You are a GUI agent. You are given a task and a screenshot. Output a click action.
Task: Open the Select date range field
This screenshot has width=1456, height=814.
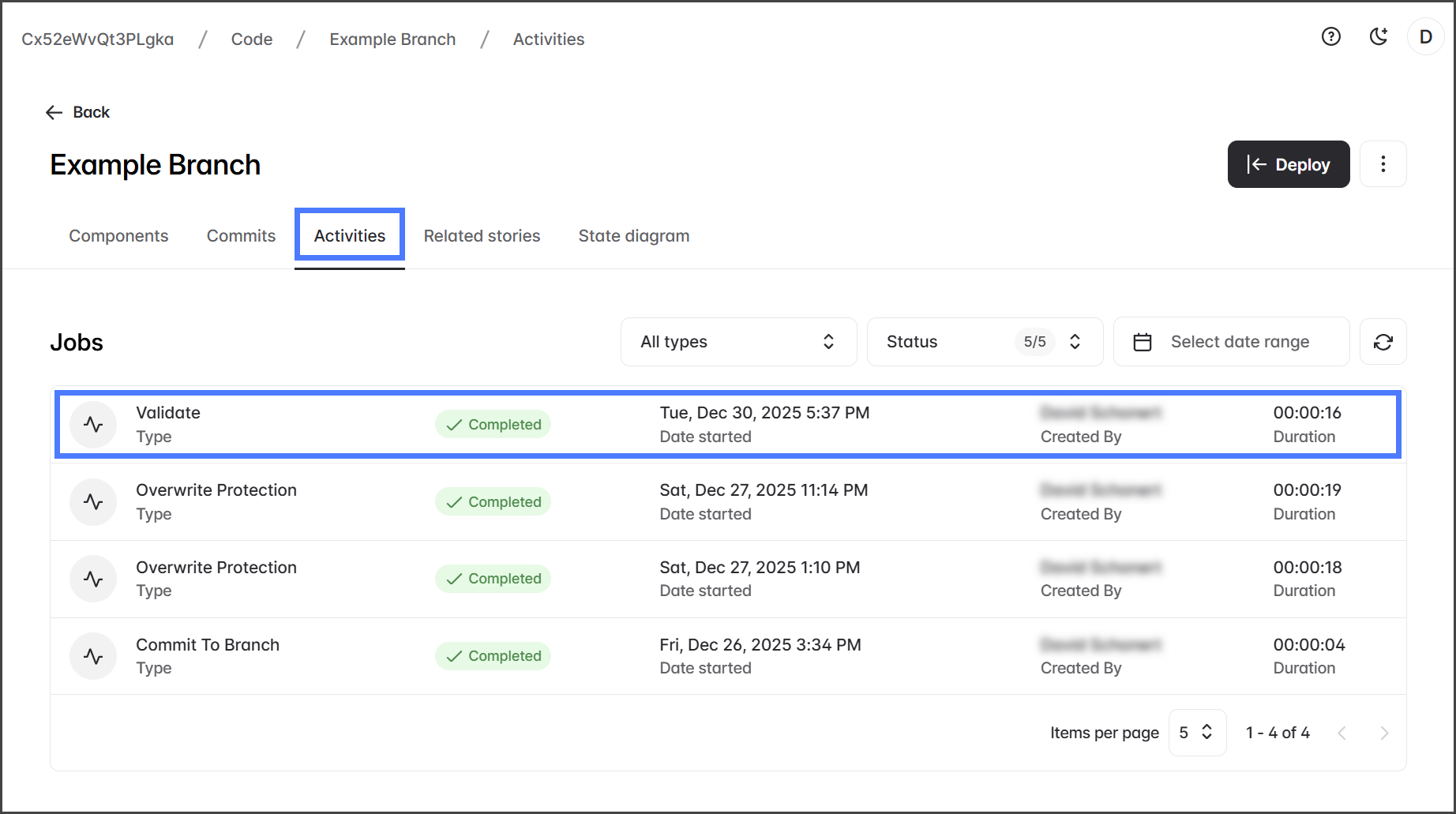1239,342
